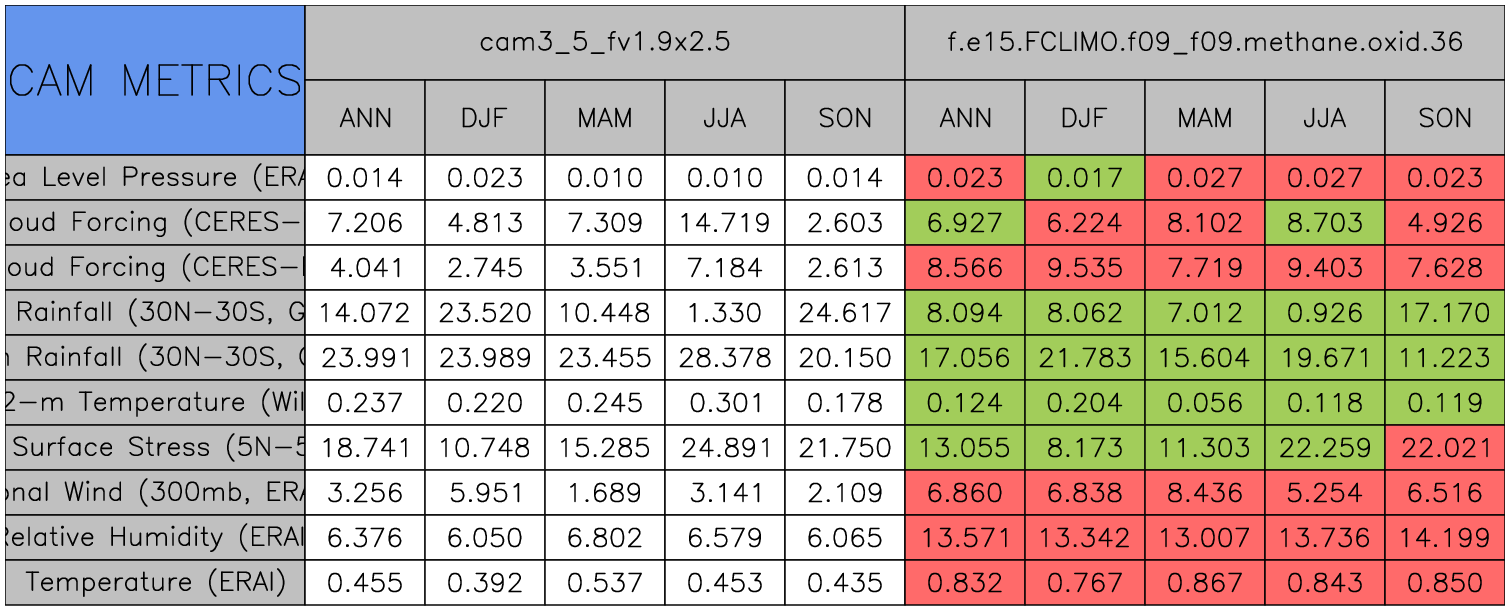
Task: Select the cam3_5_fv1.9x2.5 group header
Action: point(604,42)
